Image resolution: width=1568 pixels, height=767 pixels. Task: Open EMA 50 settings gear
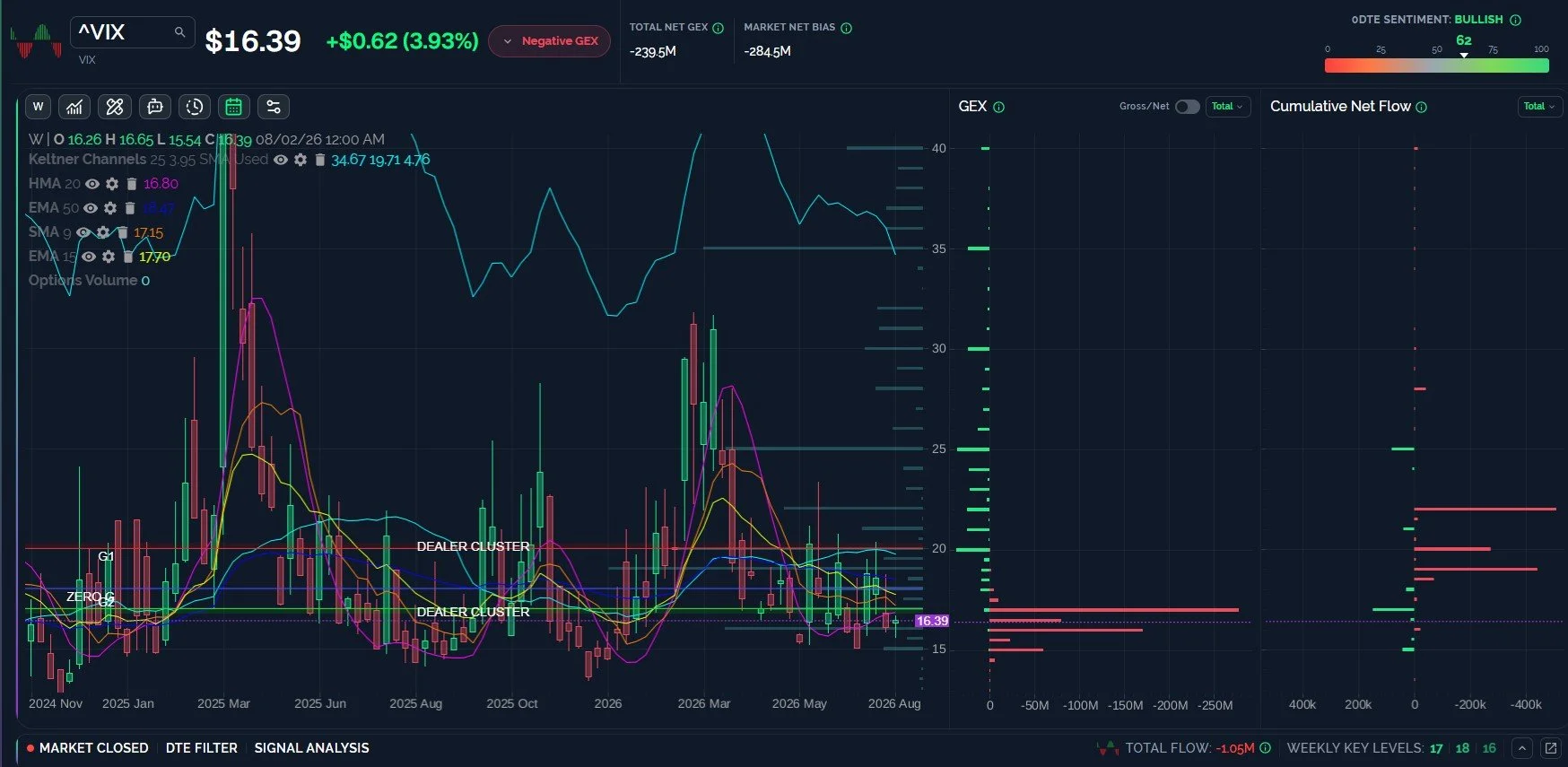pos(109,208)
